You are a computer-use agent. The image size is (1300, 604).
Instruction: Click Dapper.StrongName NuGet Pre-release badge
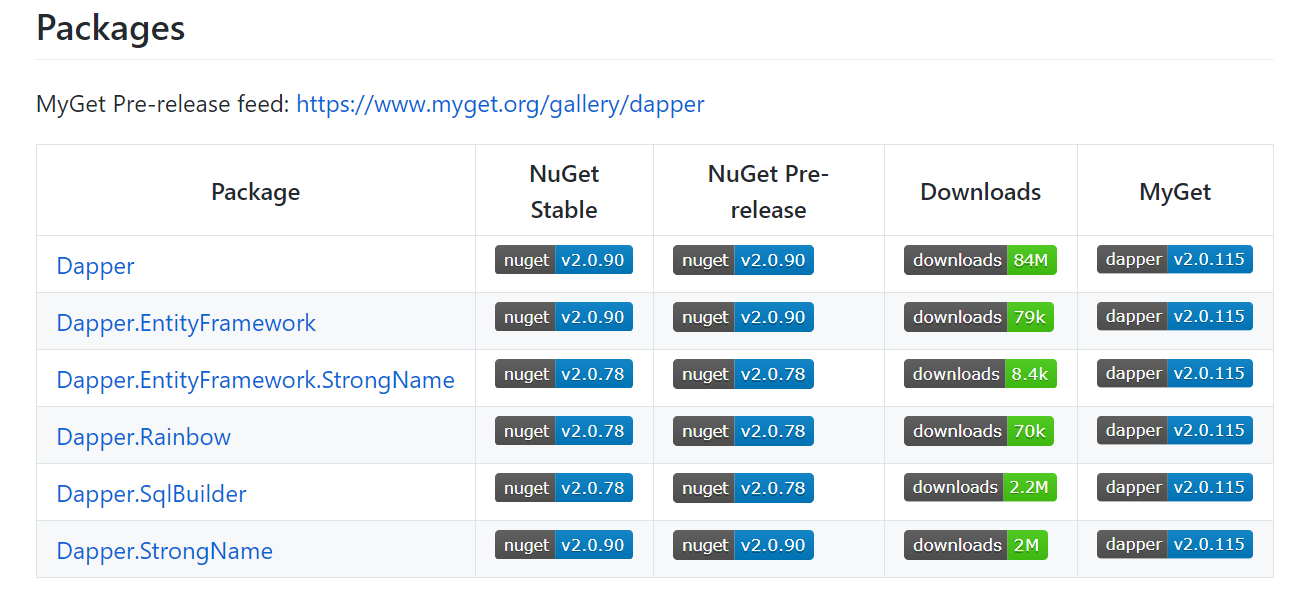(743, 545)
